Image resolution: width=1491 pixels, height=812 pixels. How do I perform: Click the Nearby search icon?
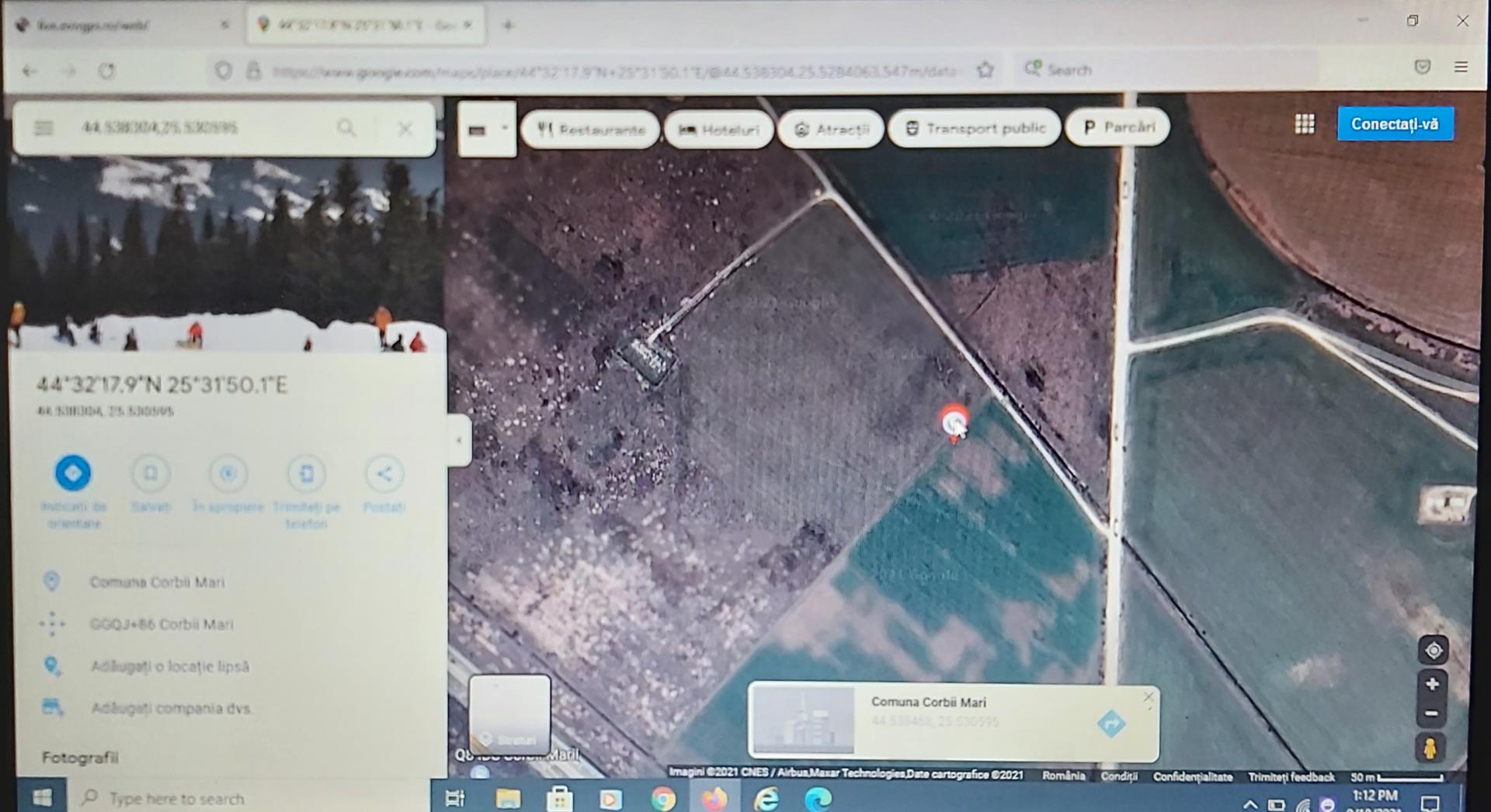click(x=228, y=474)
